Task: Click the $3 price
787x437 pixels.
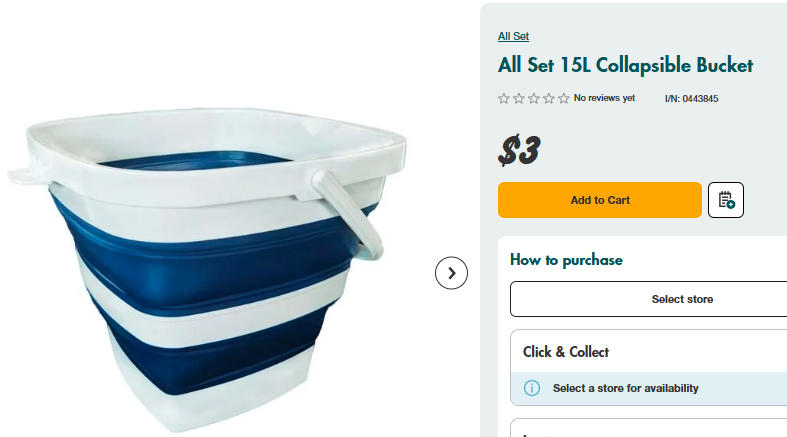Action: pyautogui.click(x=519, y=151)
